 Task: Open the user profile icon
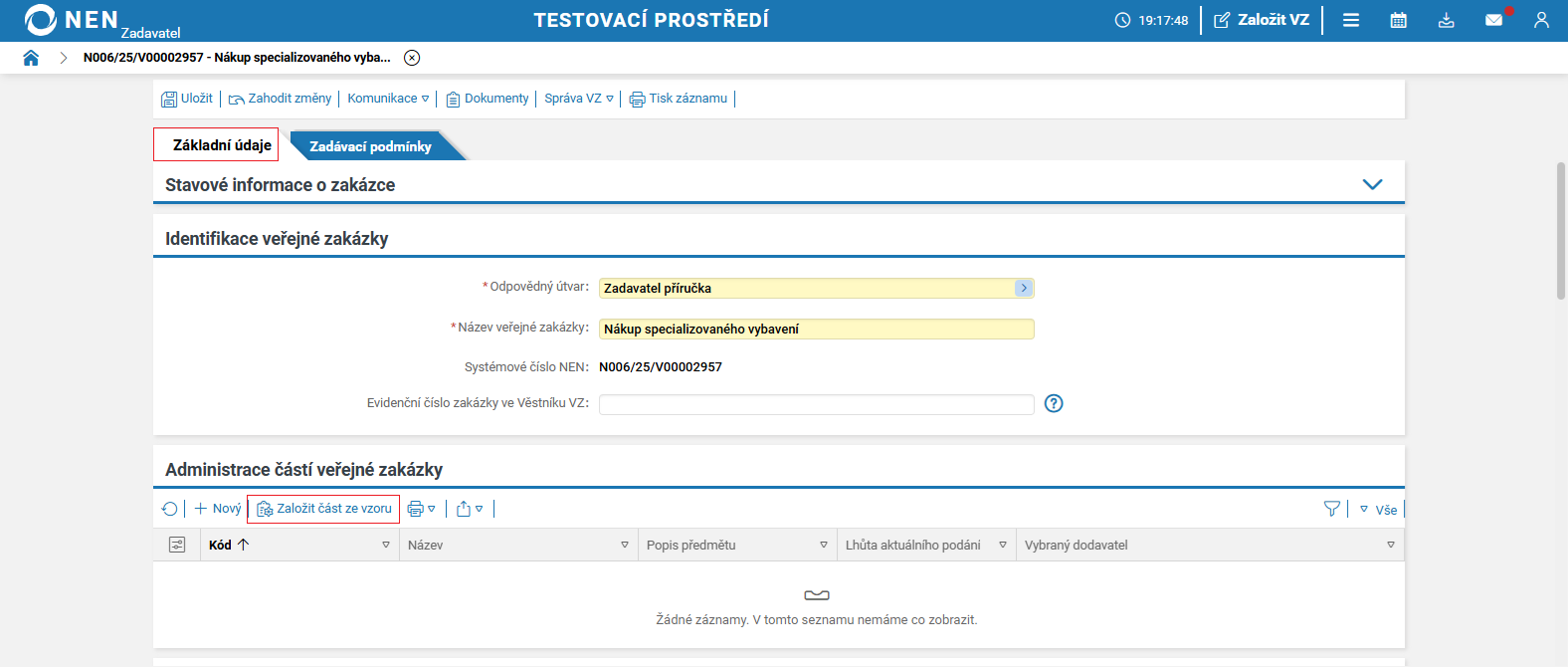coord(1541,20)
